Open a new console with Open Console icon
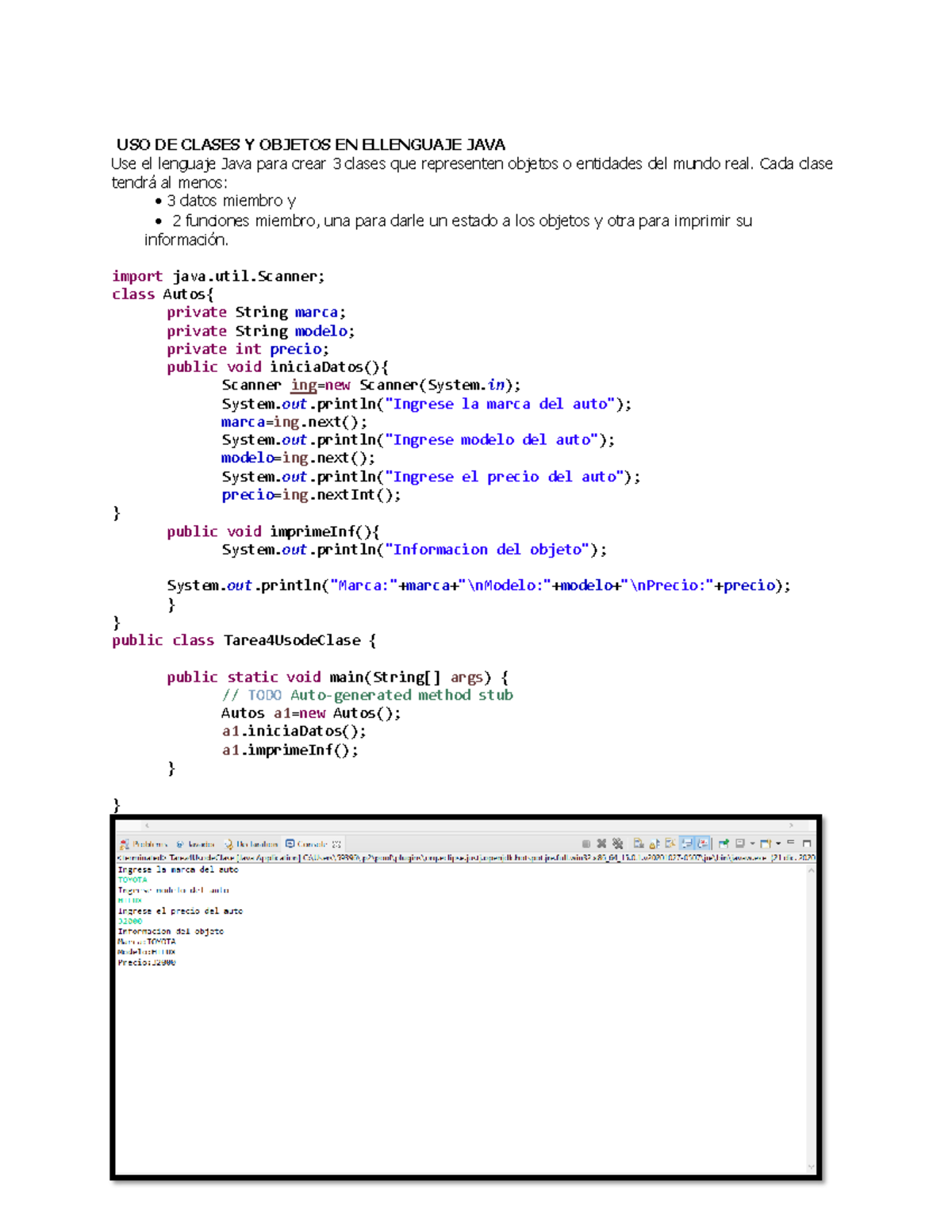 (x=766, y=843)
